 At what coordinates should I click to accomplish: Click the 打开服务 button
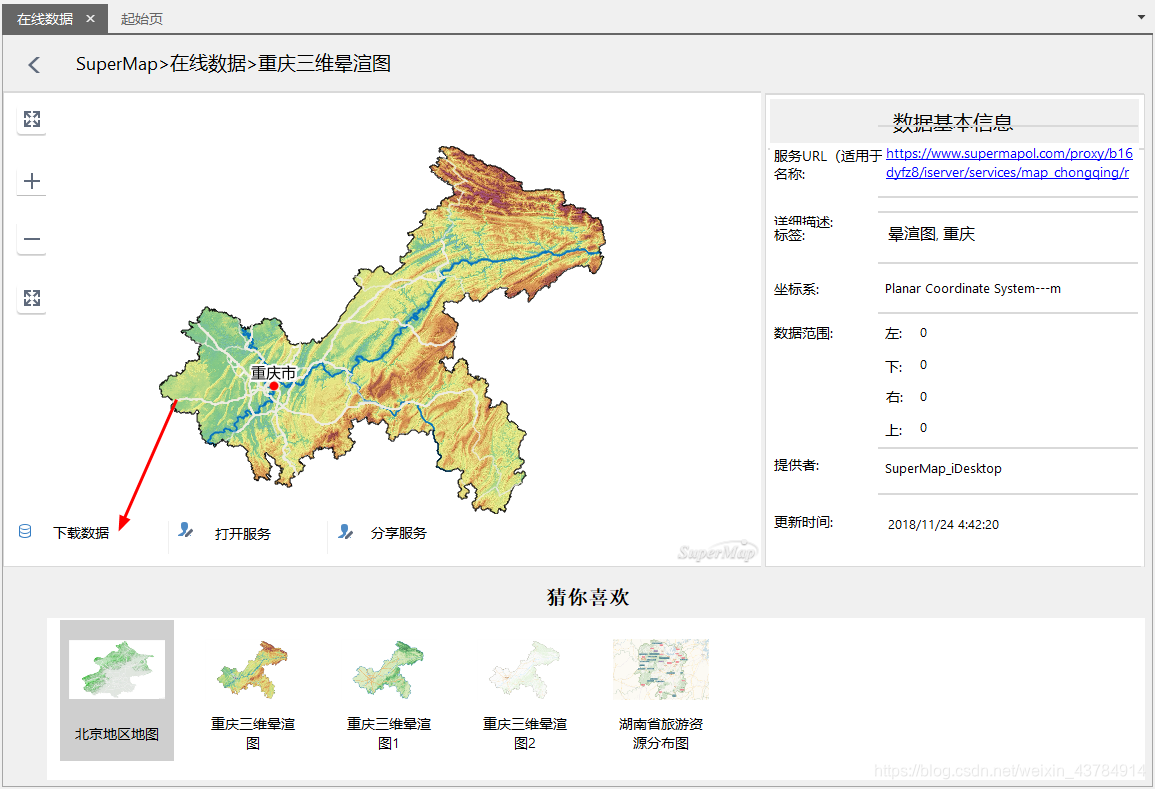pyautogui.click(x=242, y=533)
